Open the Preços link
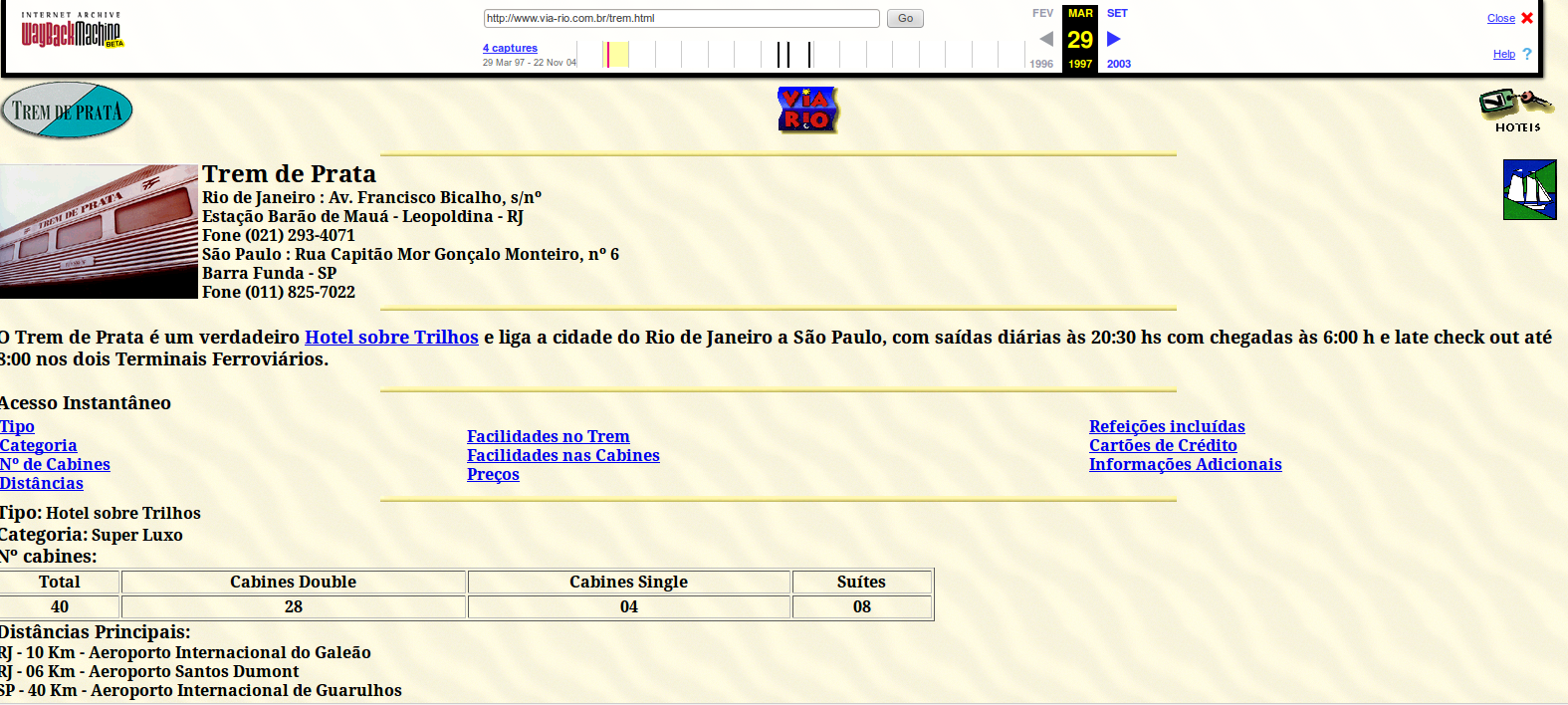The width and height of the screenshot is (1568, 705). 493,474
